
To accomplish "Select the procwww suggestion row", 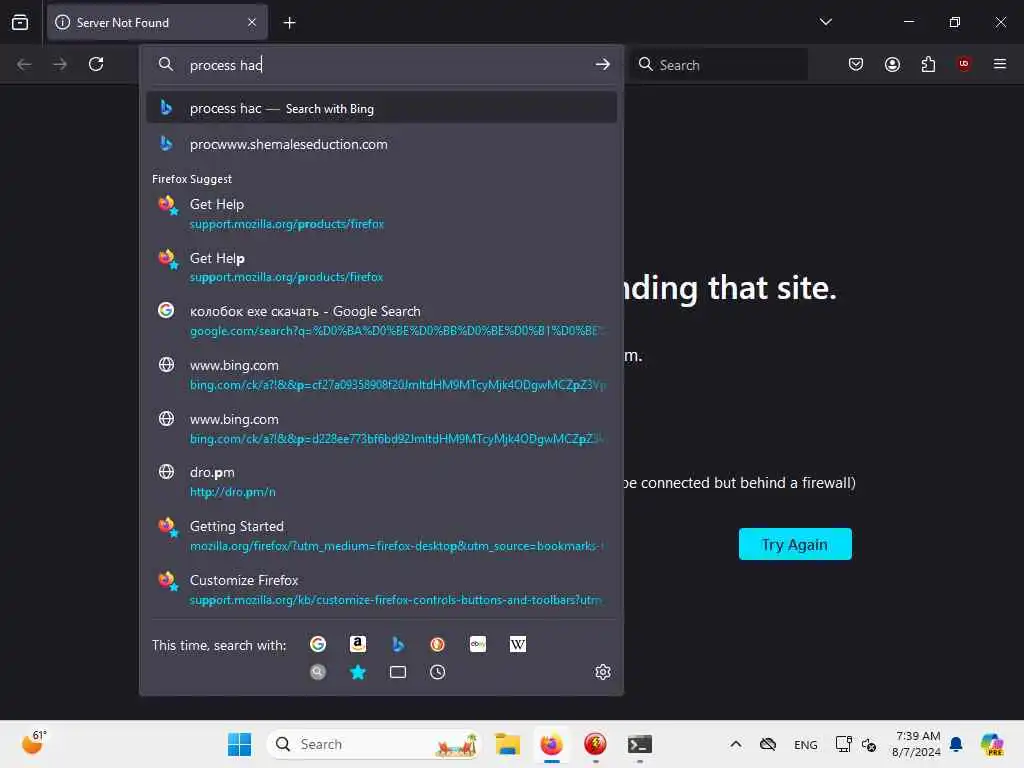I will point(381,144).
